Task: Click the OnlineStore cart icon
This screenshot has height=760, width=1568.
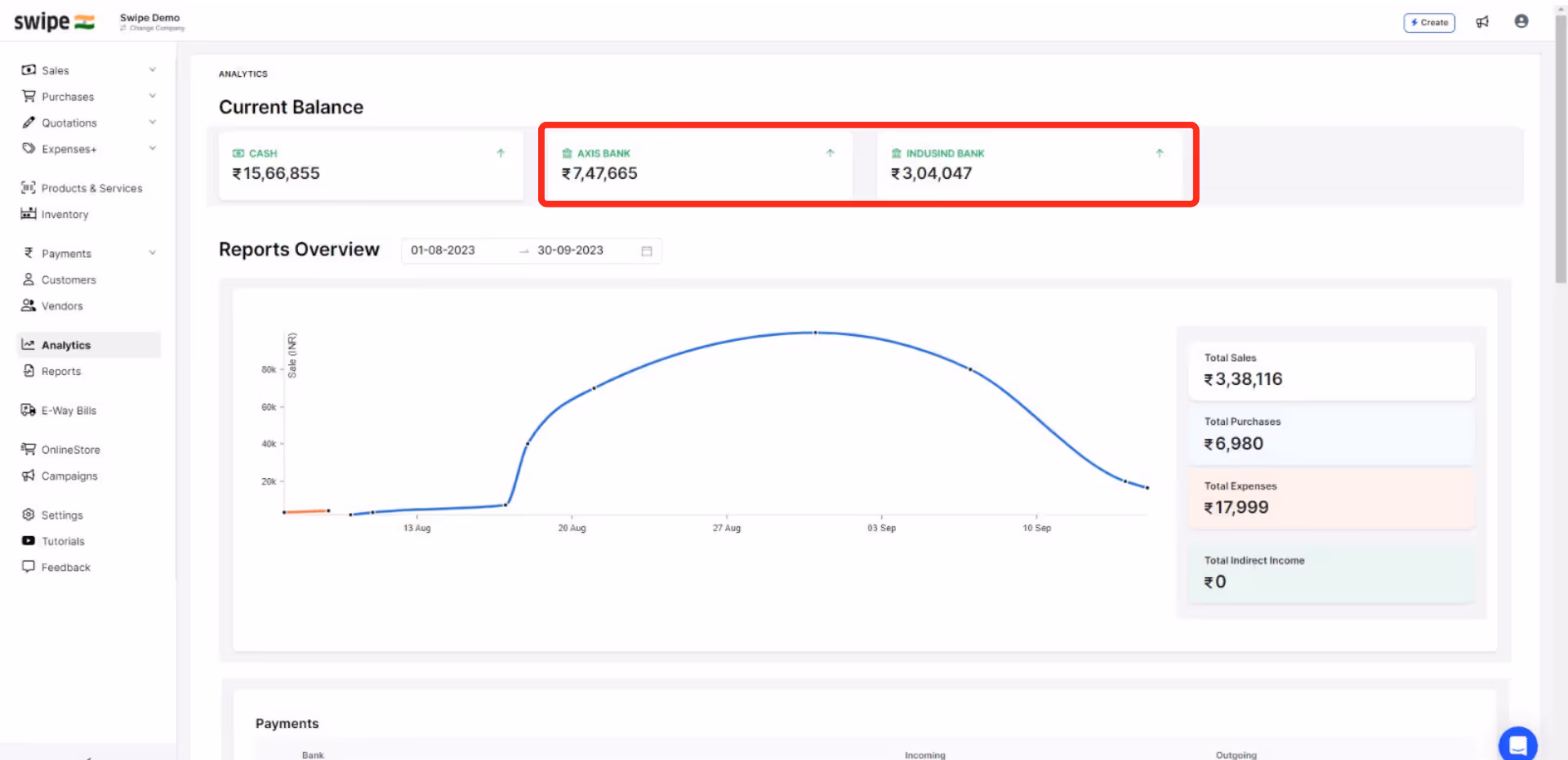Action: [x=29, y=449]
